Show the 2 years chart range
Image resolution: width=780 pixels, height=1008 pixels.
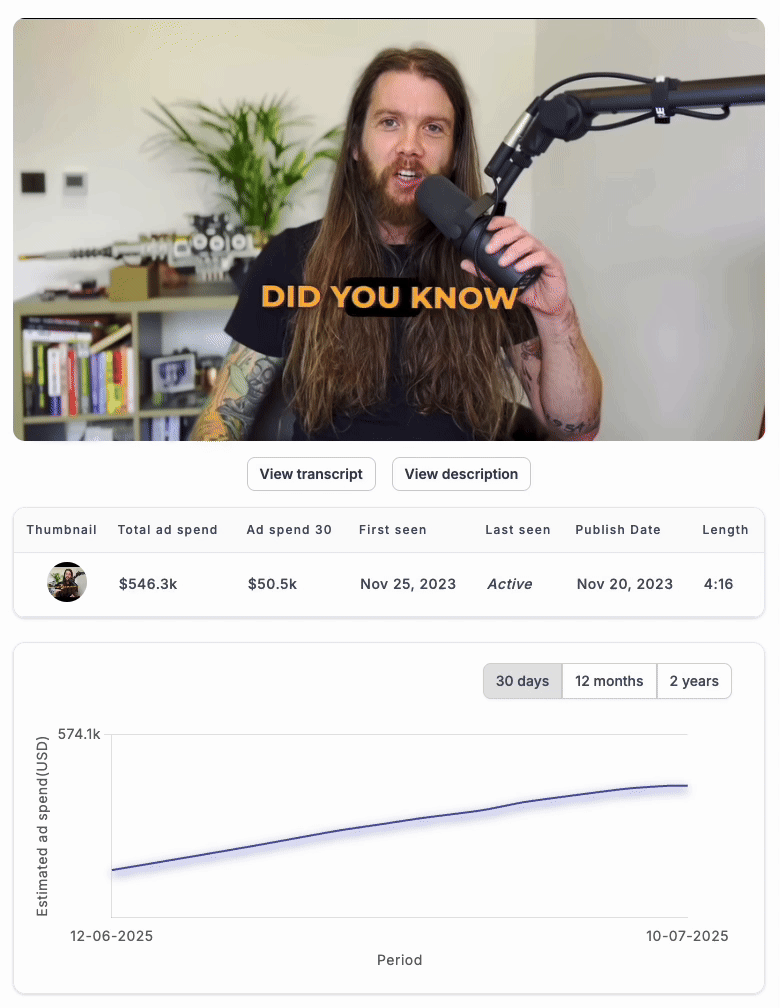[694, 681]
